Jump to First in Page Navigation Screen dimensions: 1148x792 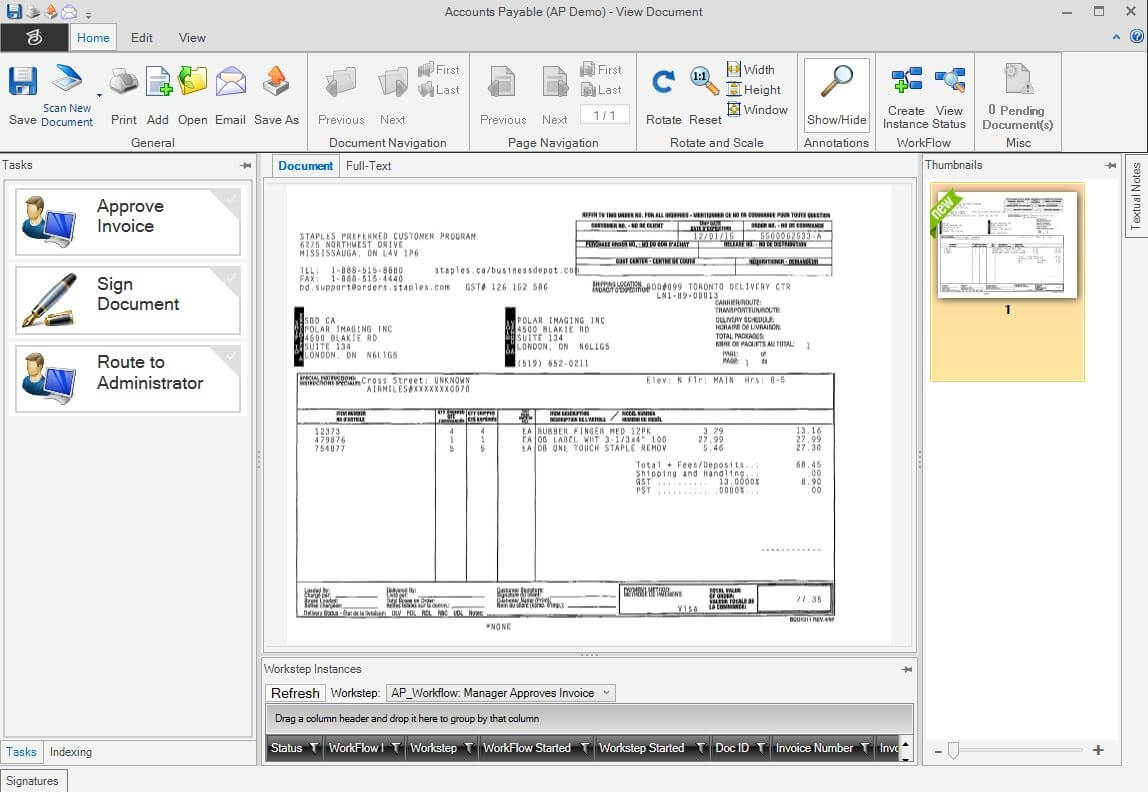(x=600, y=70)
